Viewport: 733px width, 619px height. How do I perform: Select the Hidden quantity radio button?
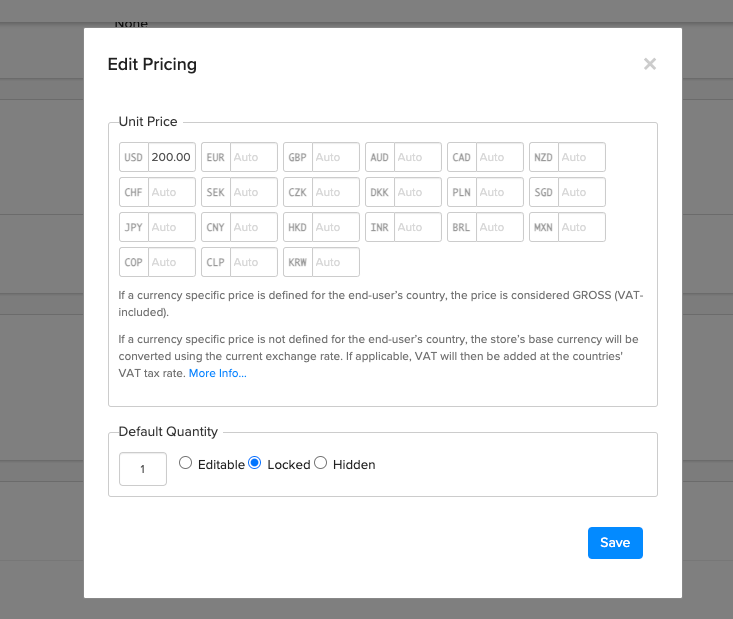pos(321,463)
